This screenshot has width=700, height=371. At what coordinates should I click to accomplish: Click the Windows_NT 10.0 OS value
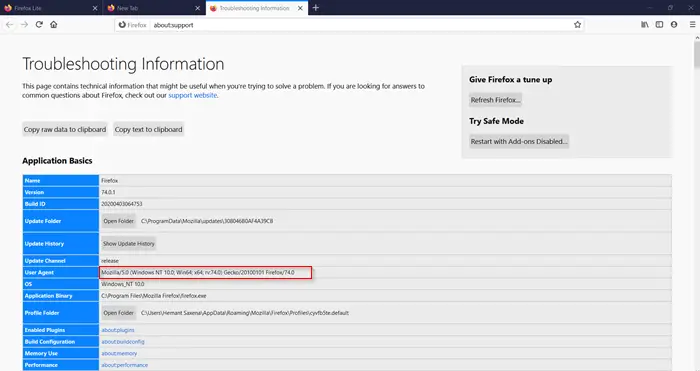[123, 284]
